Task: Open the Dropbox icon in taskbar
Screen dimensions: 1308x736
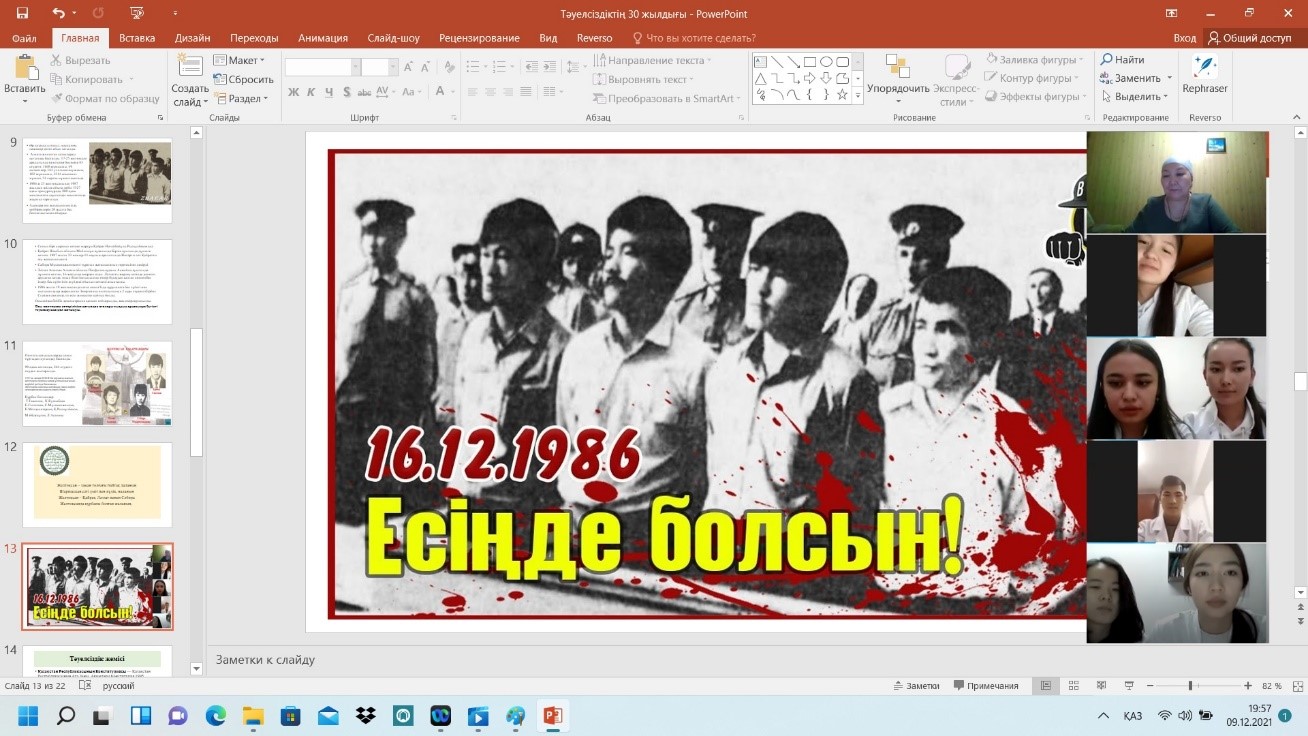Action: point(365,716)
